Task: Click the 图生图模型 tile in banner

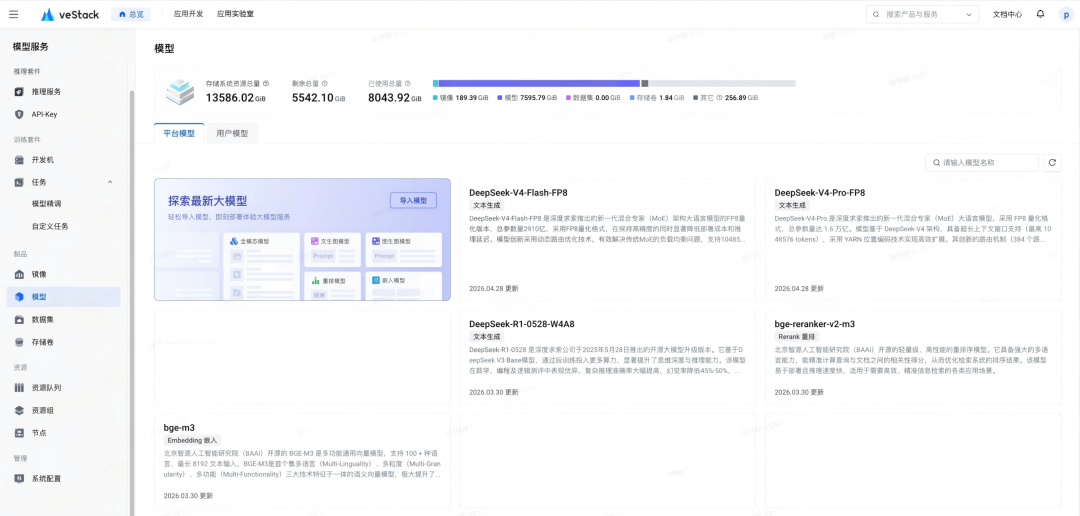Action: [x=404, y=249]
